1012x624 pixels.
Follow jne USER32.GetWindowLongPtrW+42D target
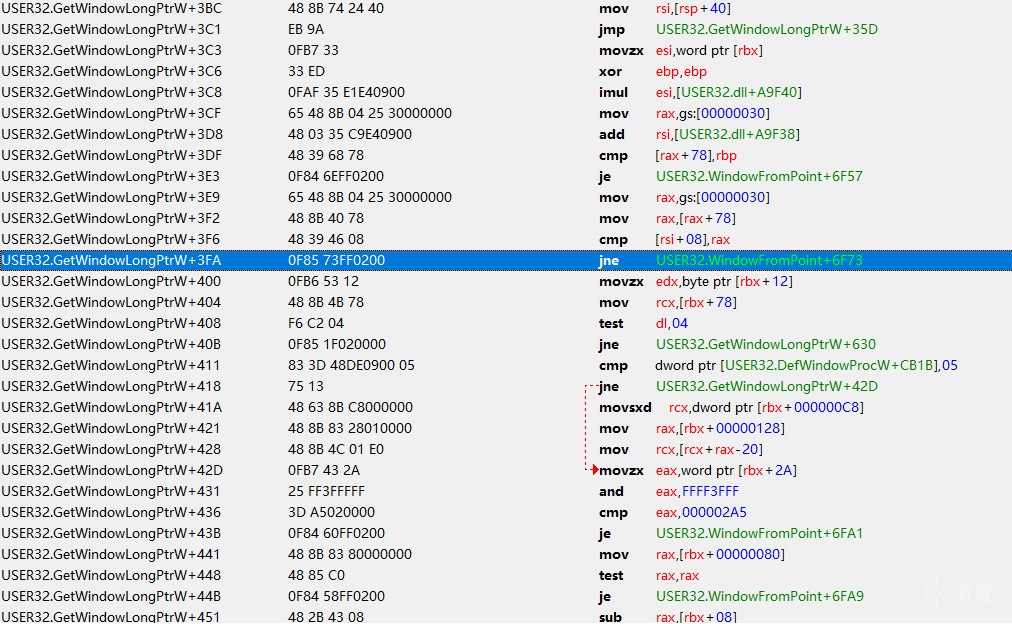(767, 386)
